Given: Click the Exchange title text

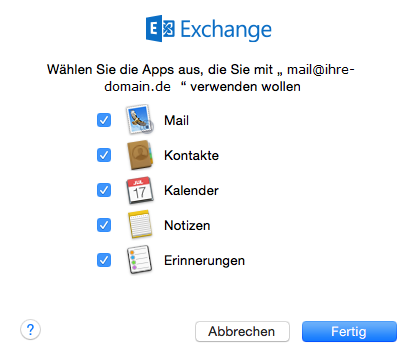Looking at the screenshot, I should coord(226,30).
